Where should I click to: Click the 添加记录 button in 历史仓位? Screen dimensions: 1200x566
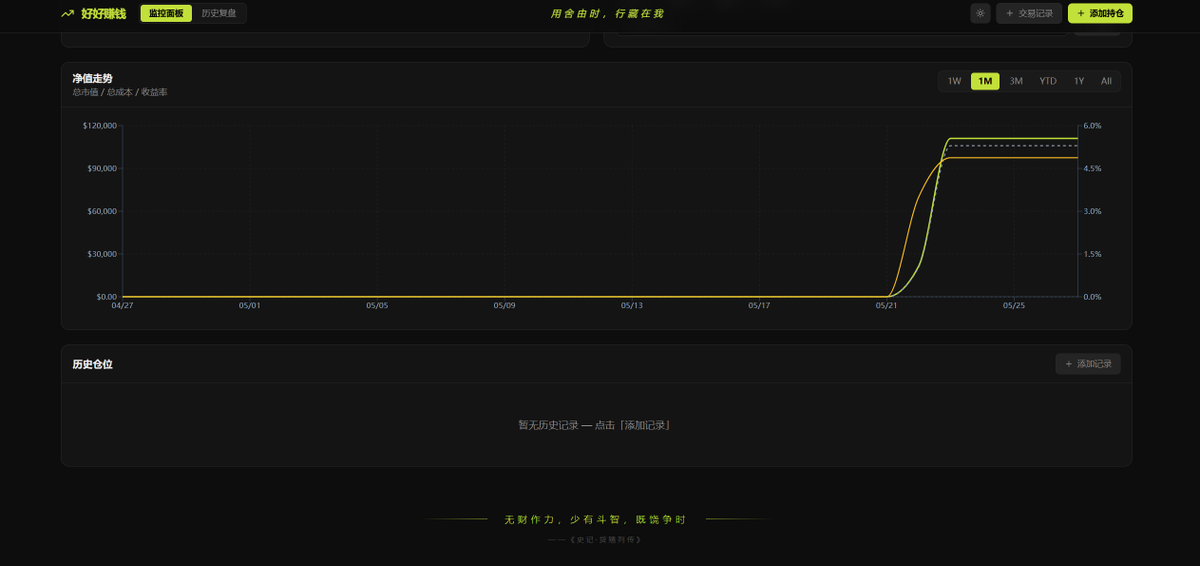click(x=1088, y=364)
